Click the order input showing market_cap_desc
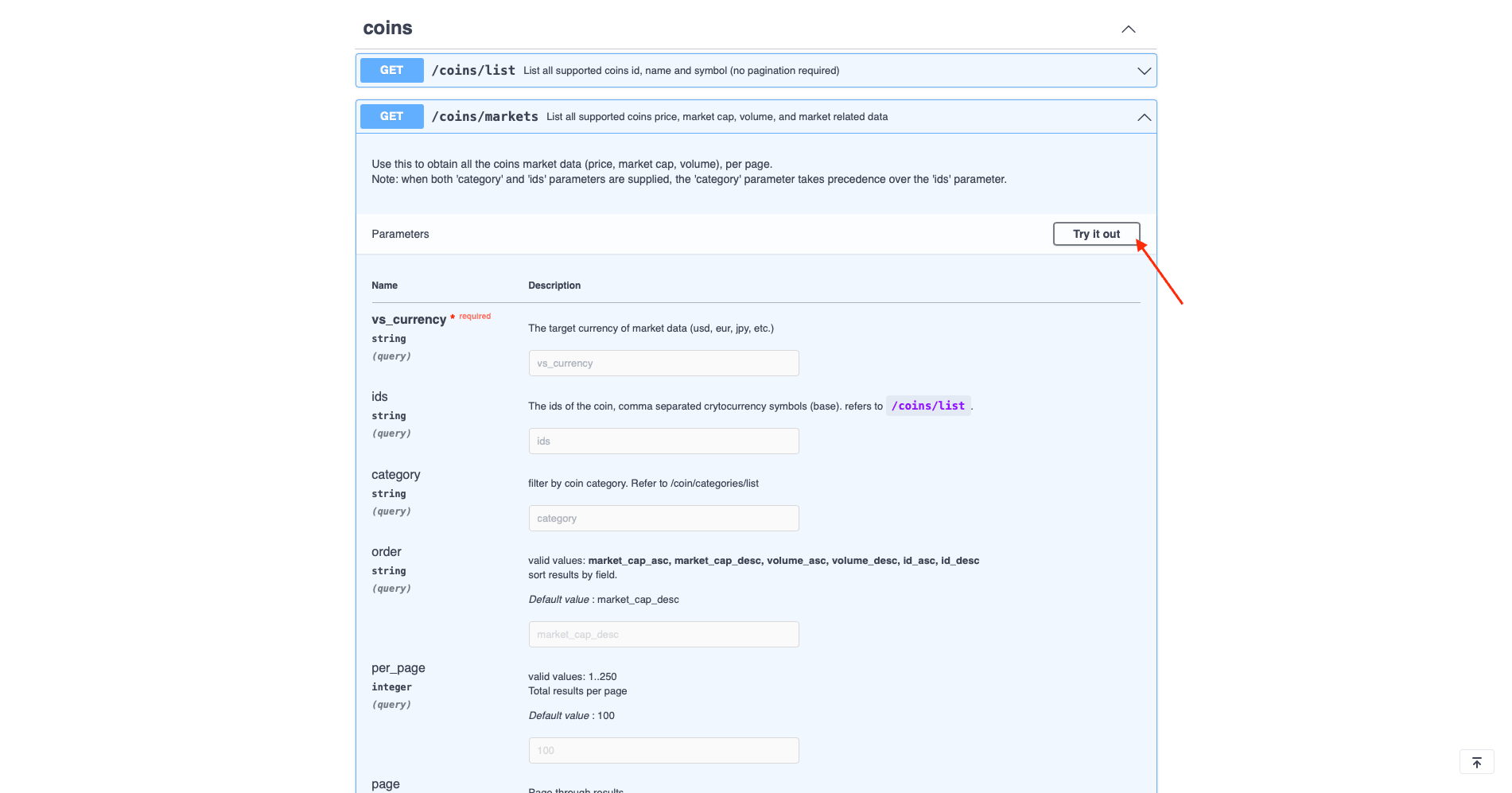 pos(663,634)
